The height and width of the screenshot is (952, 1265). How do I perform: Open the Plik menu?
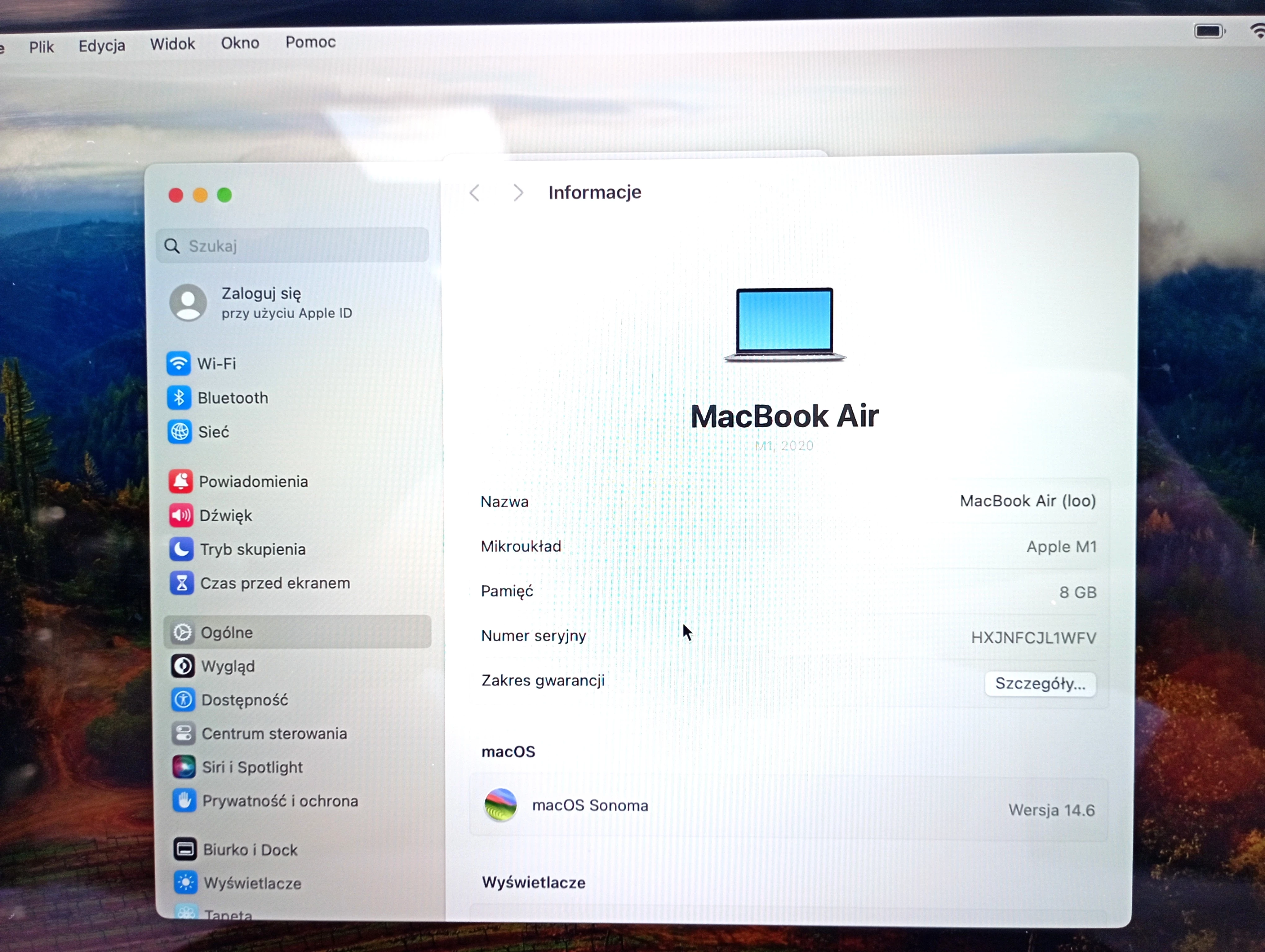[42, 47]
